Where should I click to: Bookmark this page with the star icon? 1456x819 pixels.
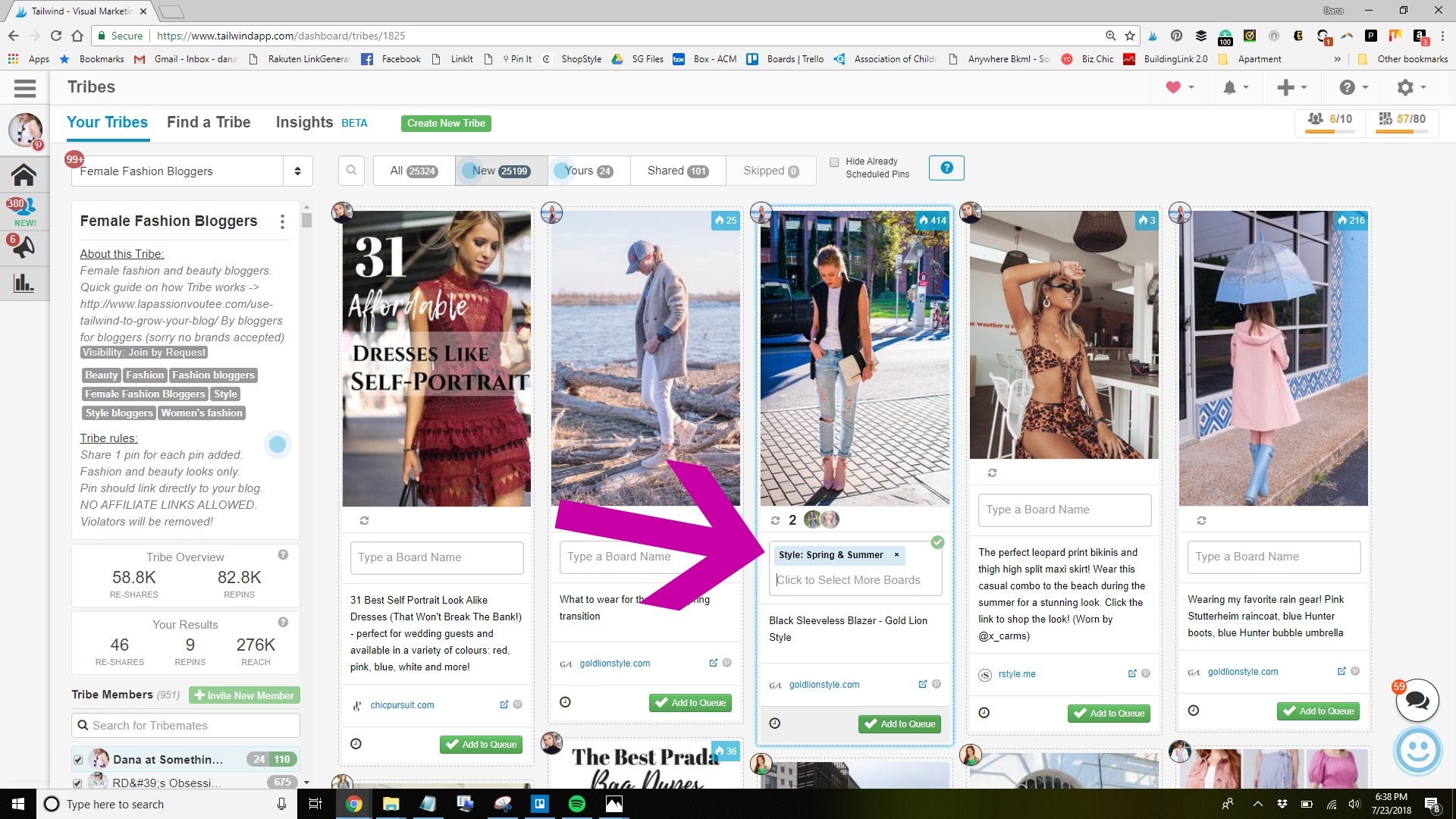pyautogui.click(x=1130, y=36)
